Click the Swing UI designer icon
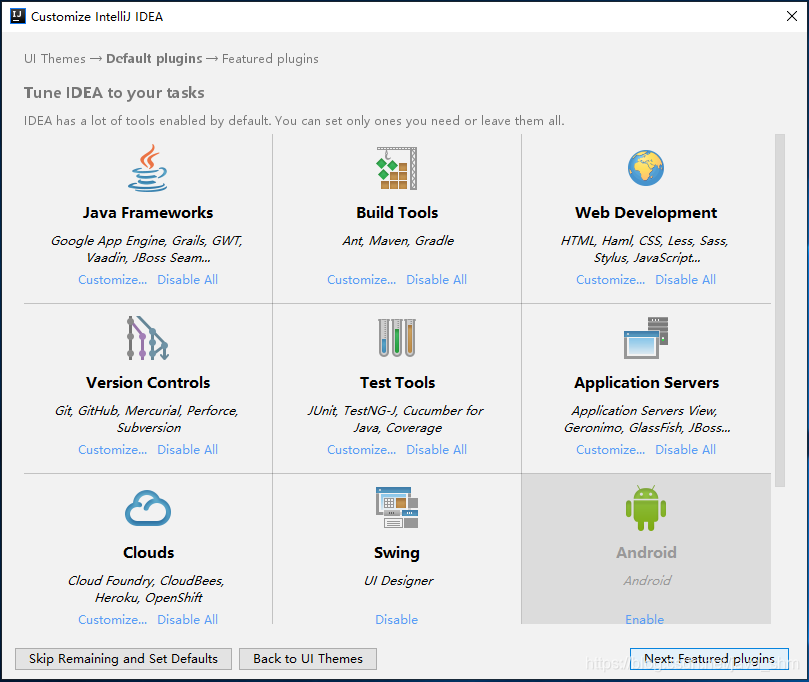The image size is (809, 682). point(396,508)
